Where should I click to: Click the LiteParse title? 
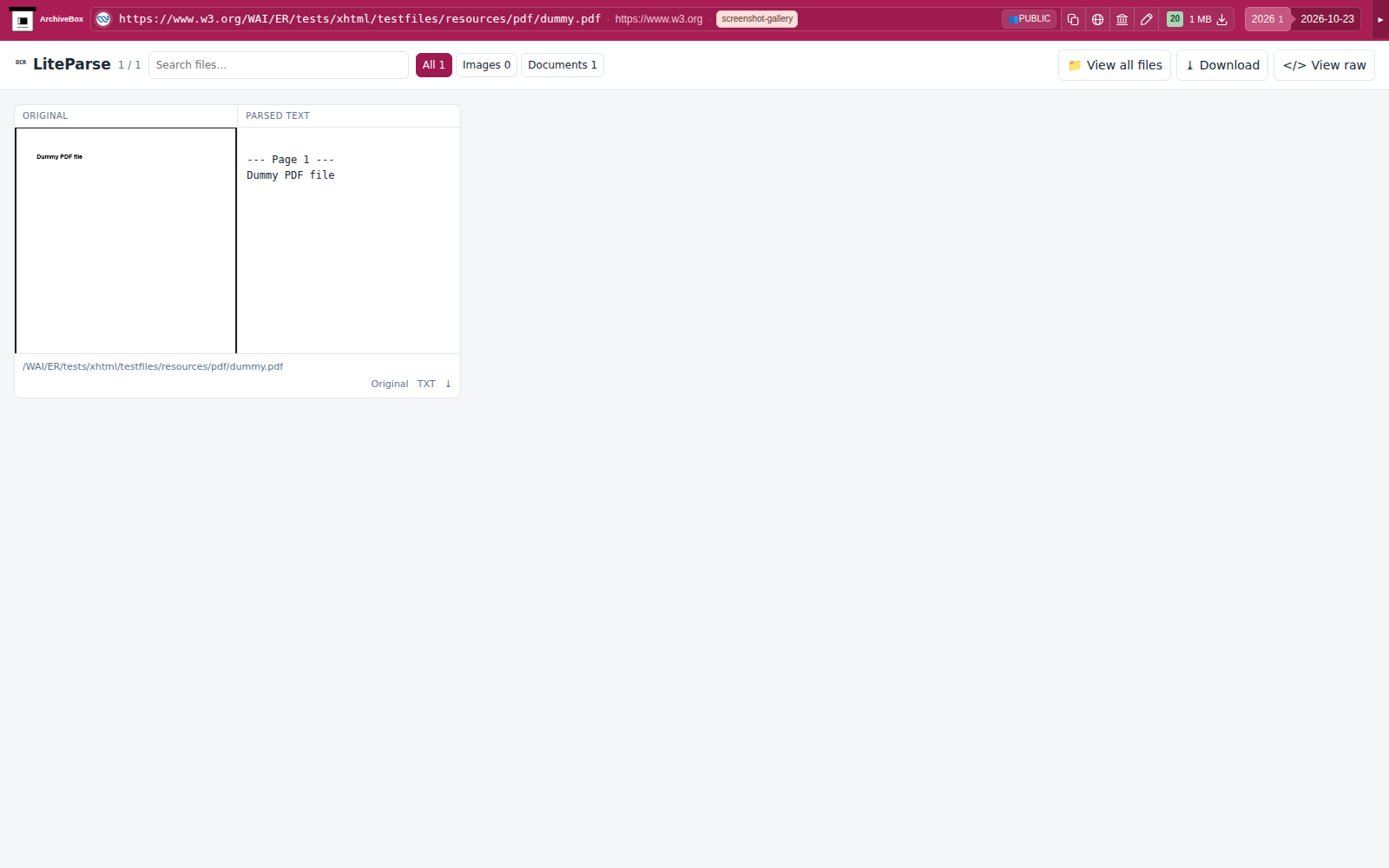click(x=72, y=64)
